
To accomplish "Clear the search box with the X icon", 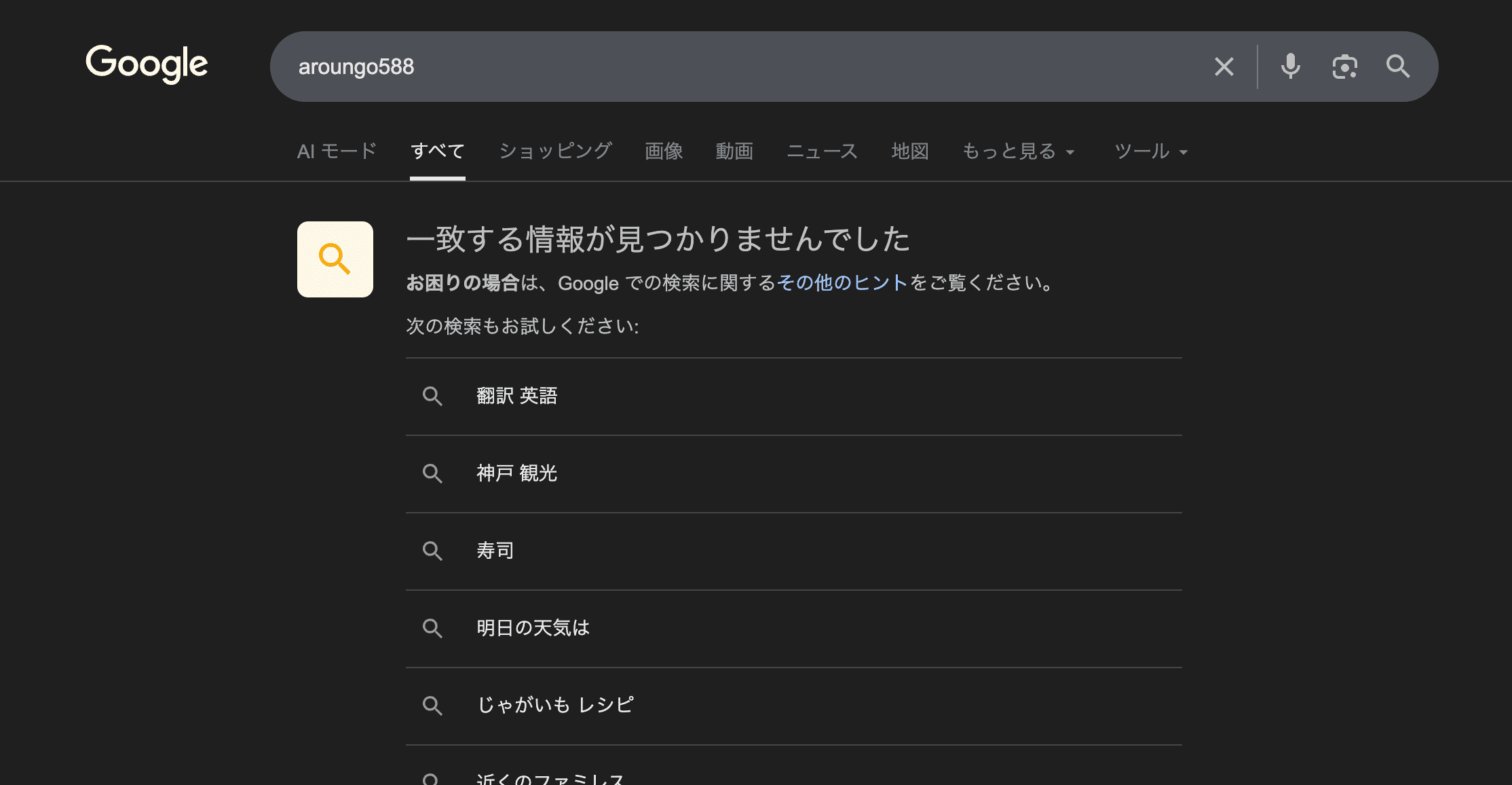I will pyautogui.click(x=1224, y=67).
